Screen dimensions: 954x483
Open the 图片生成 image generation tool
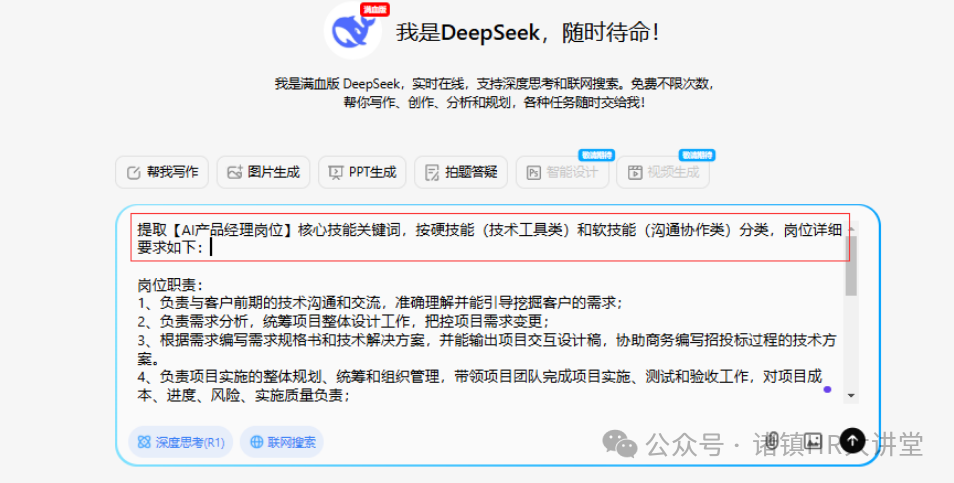click(263, 172)
